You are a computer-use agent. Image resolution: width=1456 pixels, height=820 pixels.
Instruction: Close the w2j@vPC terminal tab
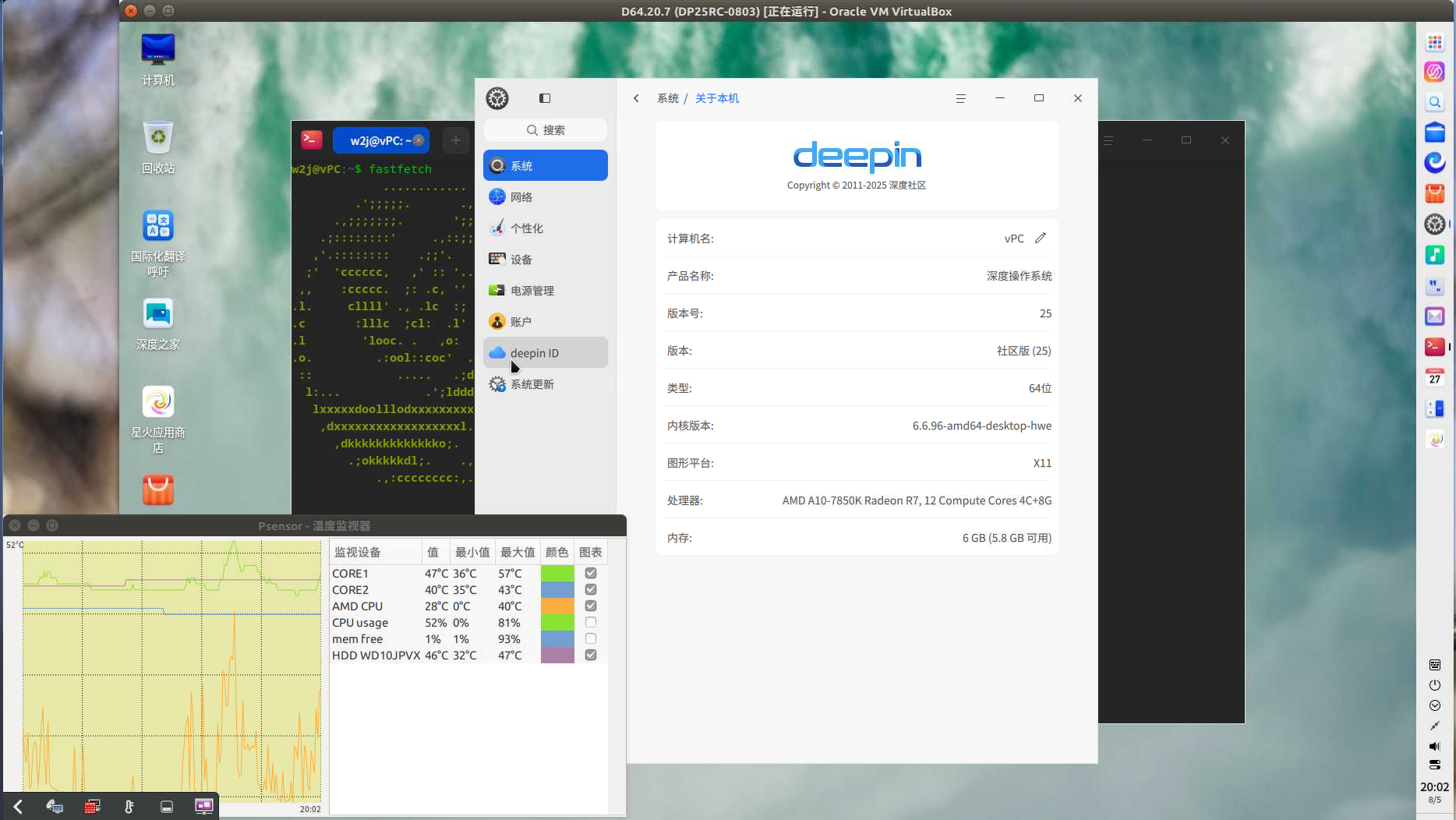(419, 140)
